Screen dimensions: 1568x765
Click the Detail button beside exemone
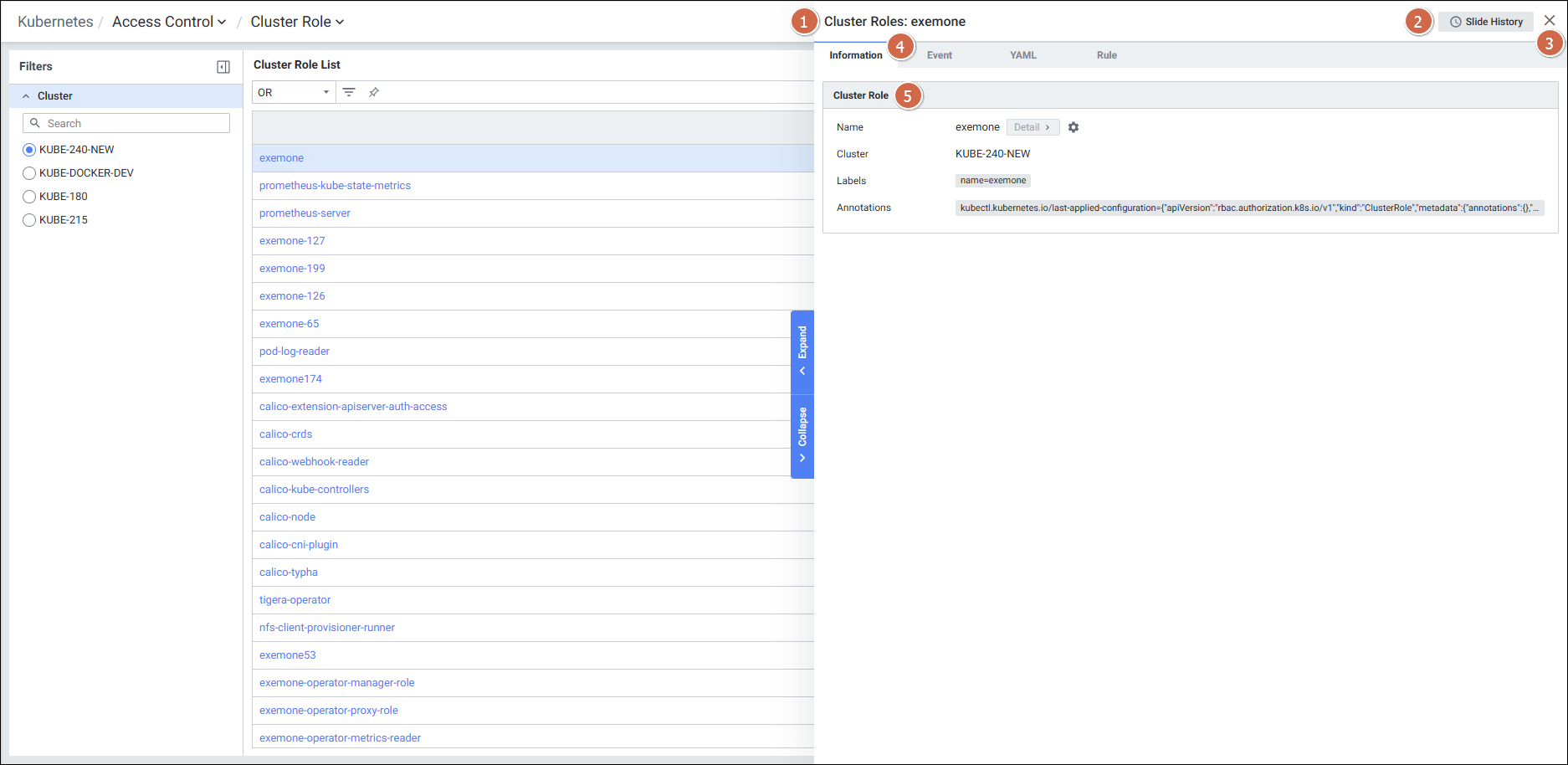[x=1032, y=127]
